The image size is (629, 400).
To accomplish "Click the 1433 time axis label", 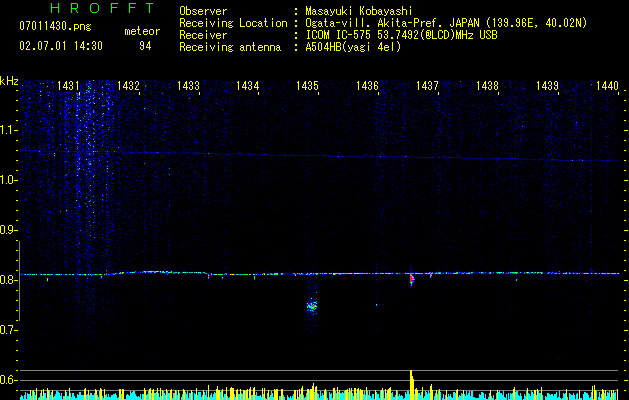I will coord(188,85).
